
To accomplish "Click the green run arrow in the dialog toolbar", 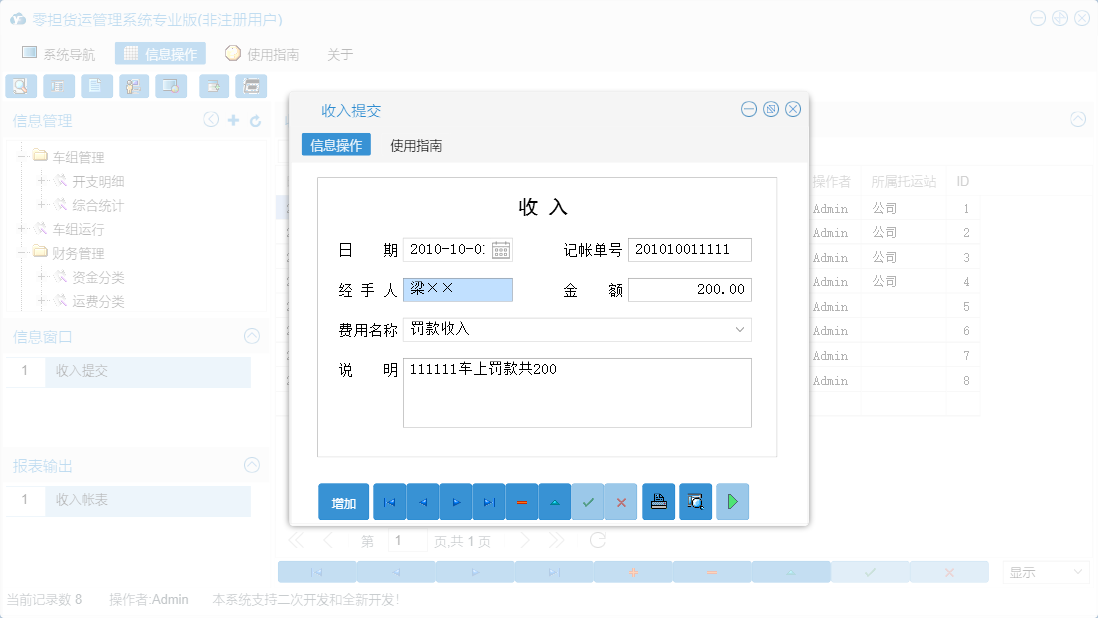I will click(732, 501).
